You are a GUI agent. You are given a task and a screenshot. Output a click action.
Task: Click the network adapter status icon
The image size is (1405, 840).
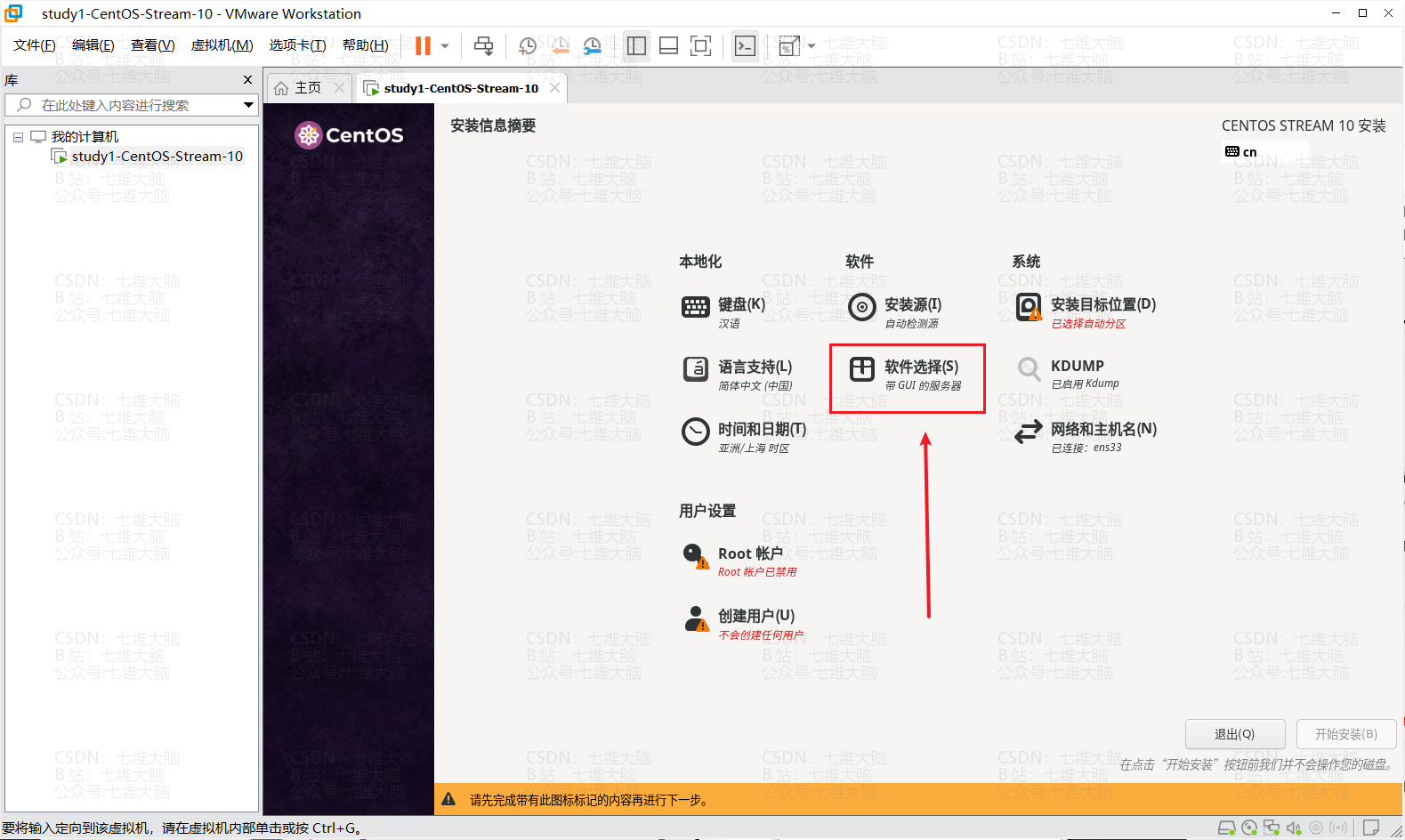(x=1272, y=828)
